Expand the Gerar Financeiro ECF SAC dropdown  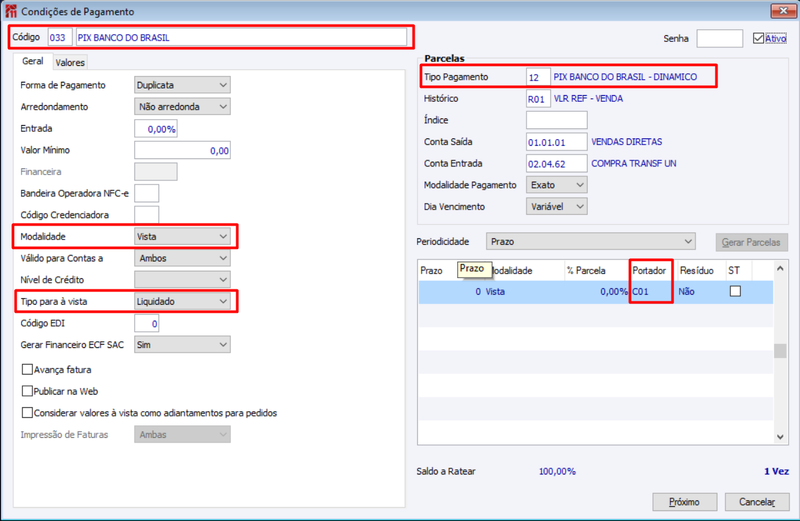(182, 345)
